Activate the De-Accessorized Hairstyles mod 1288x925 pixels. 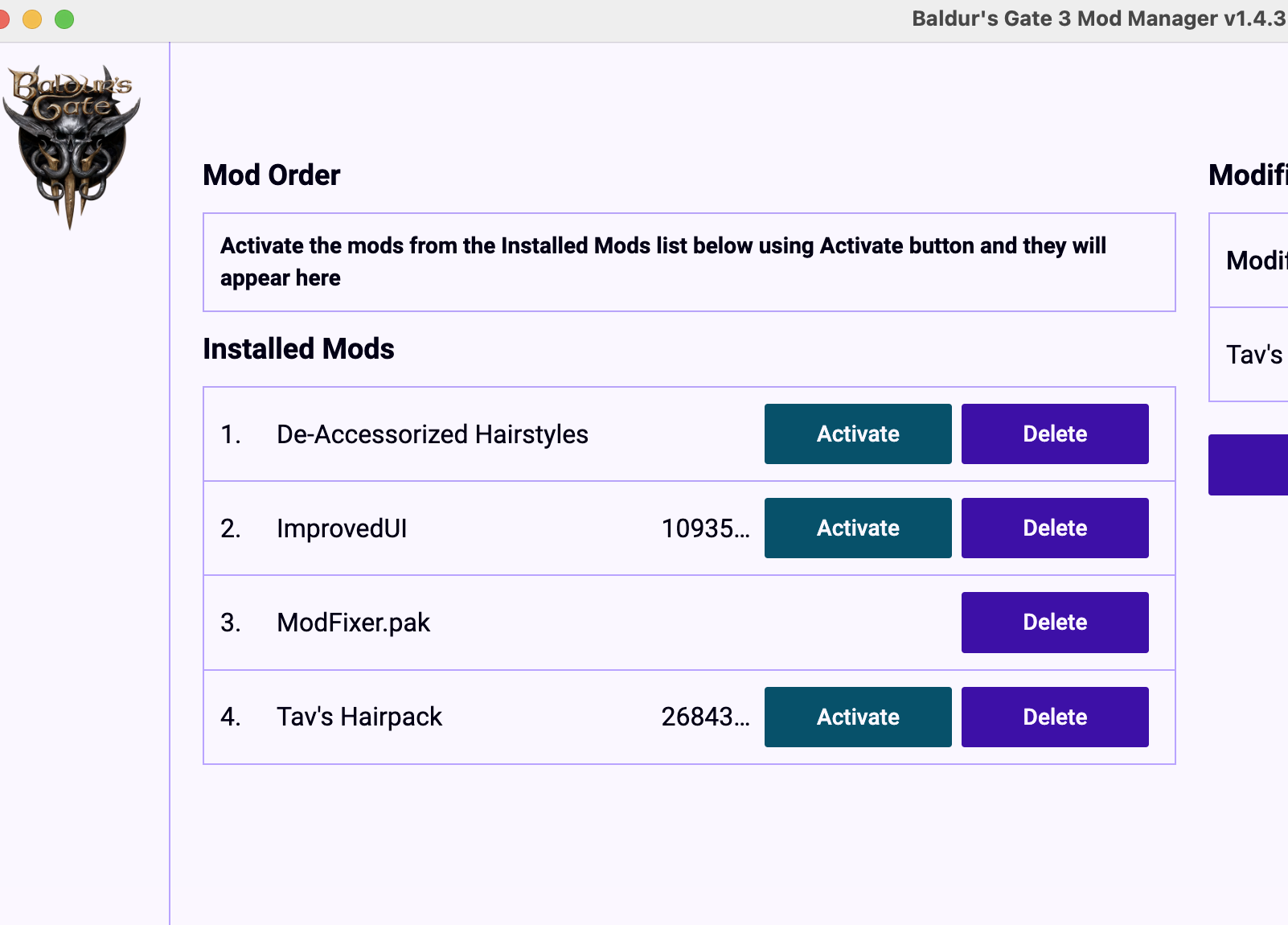coord(857,434)
